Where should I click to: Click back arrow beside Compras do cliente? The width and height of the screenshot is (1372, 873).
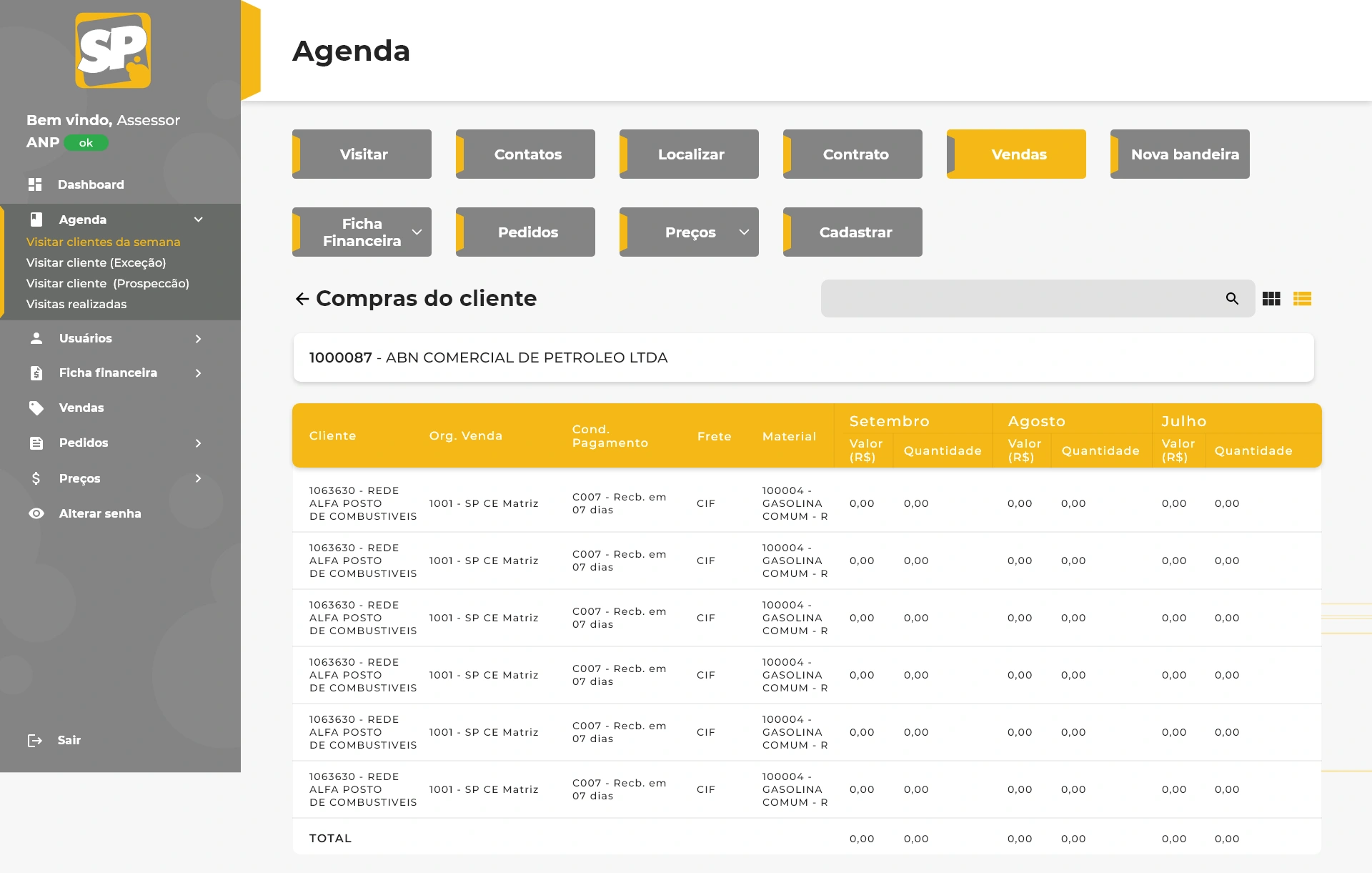point(302,299)
